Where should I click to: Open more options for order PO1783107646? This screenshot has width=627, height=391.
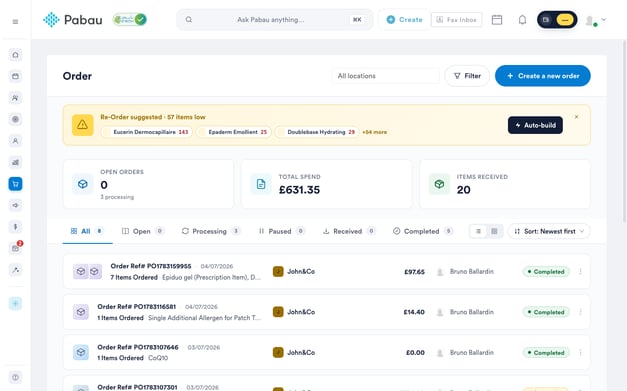coord(580,353)
